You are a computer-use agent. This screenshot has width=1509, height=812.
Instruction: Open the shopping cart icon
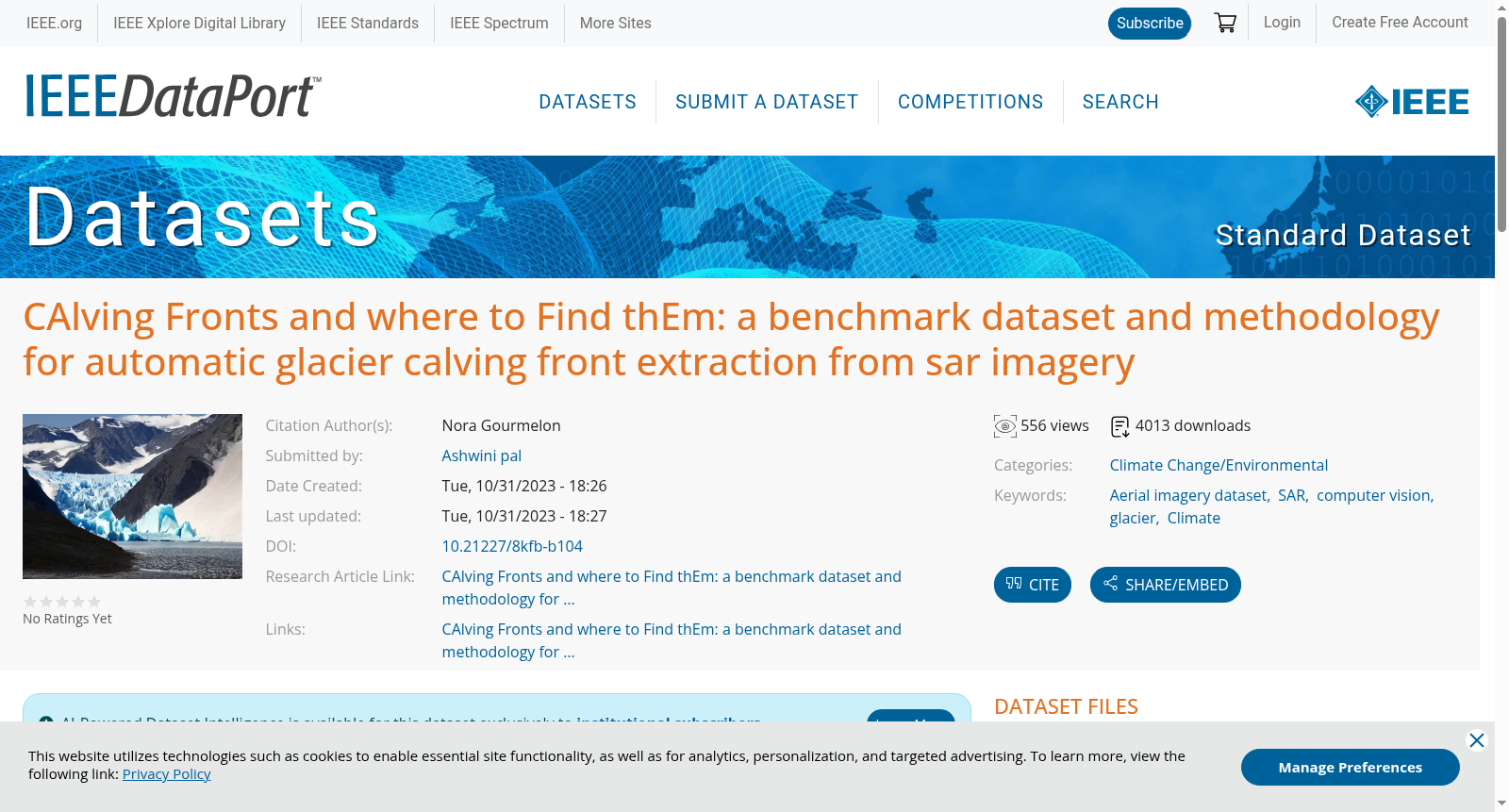coord(1225,23)
